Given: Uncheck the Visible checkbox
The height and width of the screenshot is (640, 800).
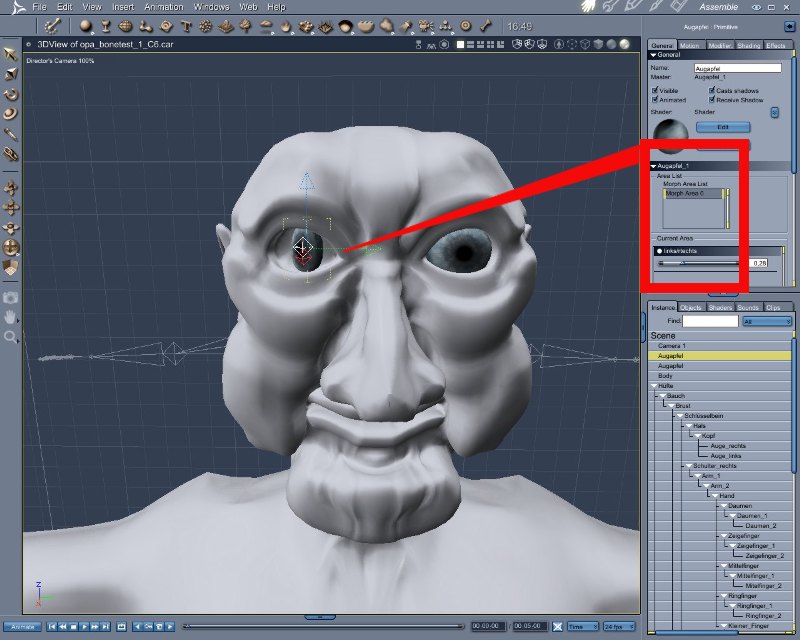Looking at the screenshot, I should tap(655, 90).
